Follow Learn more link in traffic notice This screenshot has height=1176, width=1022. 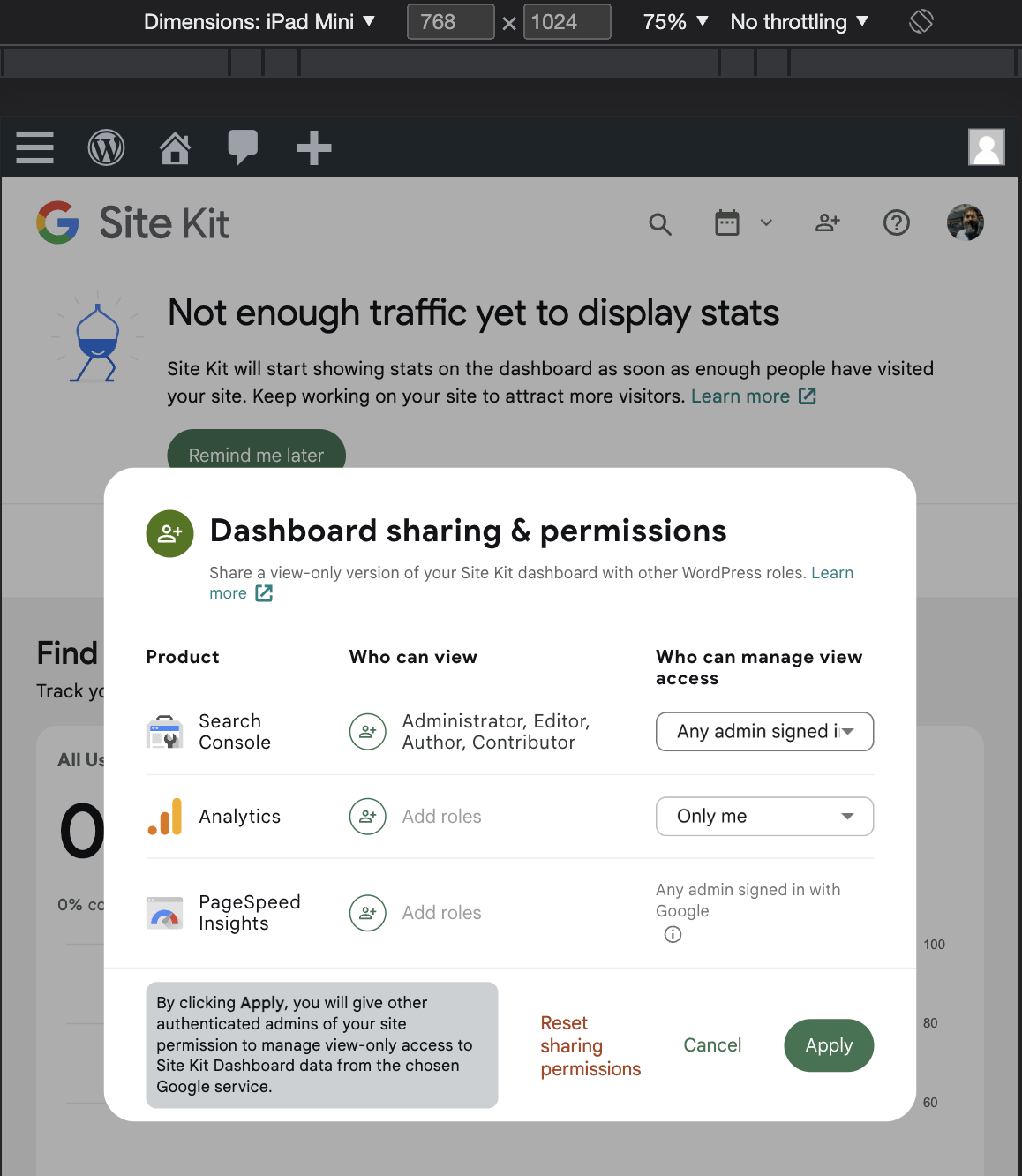point(753,396)
